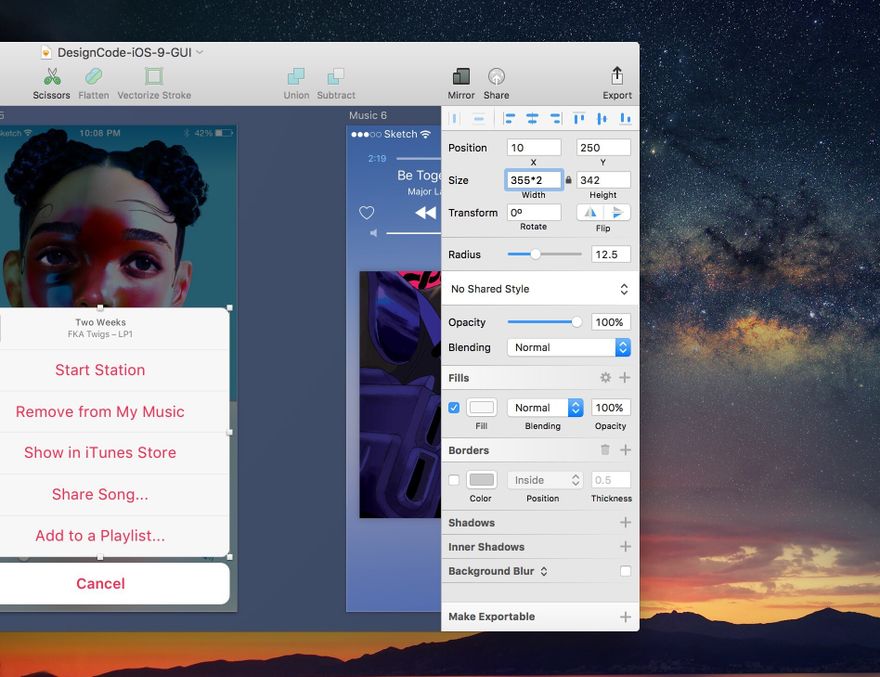The width and height of the screenshot is (880, 677).
Task: Align layers to left edge
Action: pyautogui.click(x=509, y=118)
